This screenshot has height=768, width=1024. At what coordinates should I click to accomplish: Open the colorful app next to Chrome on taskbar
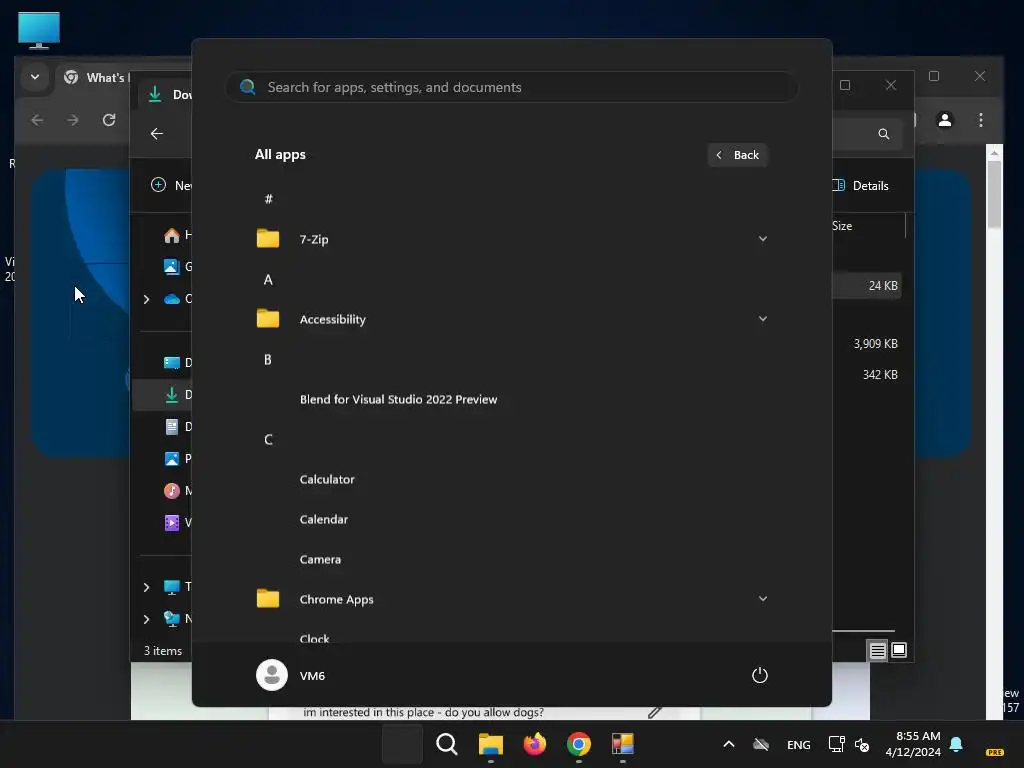pyautogui.click(x=622, y=744)
